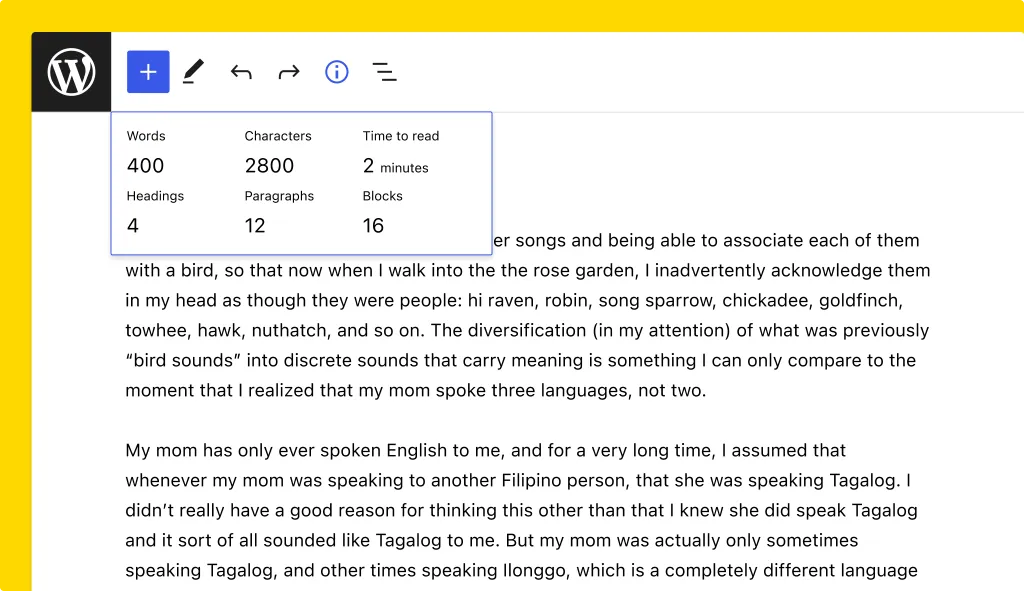Undo the last change

pyautogui.click(x=241, y=72)
